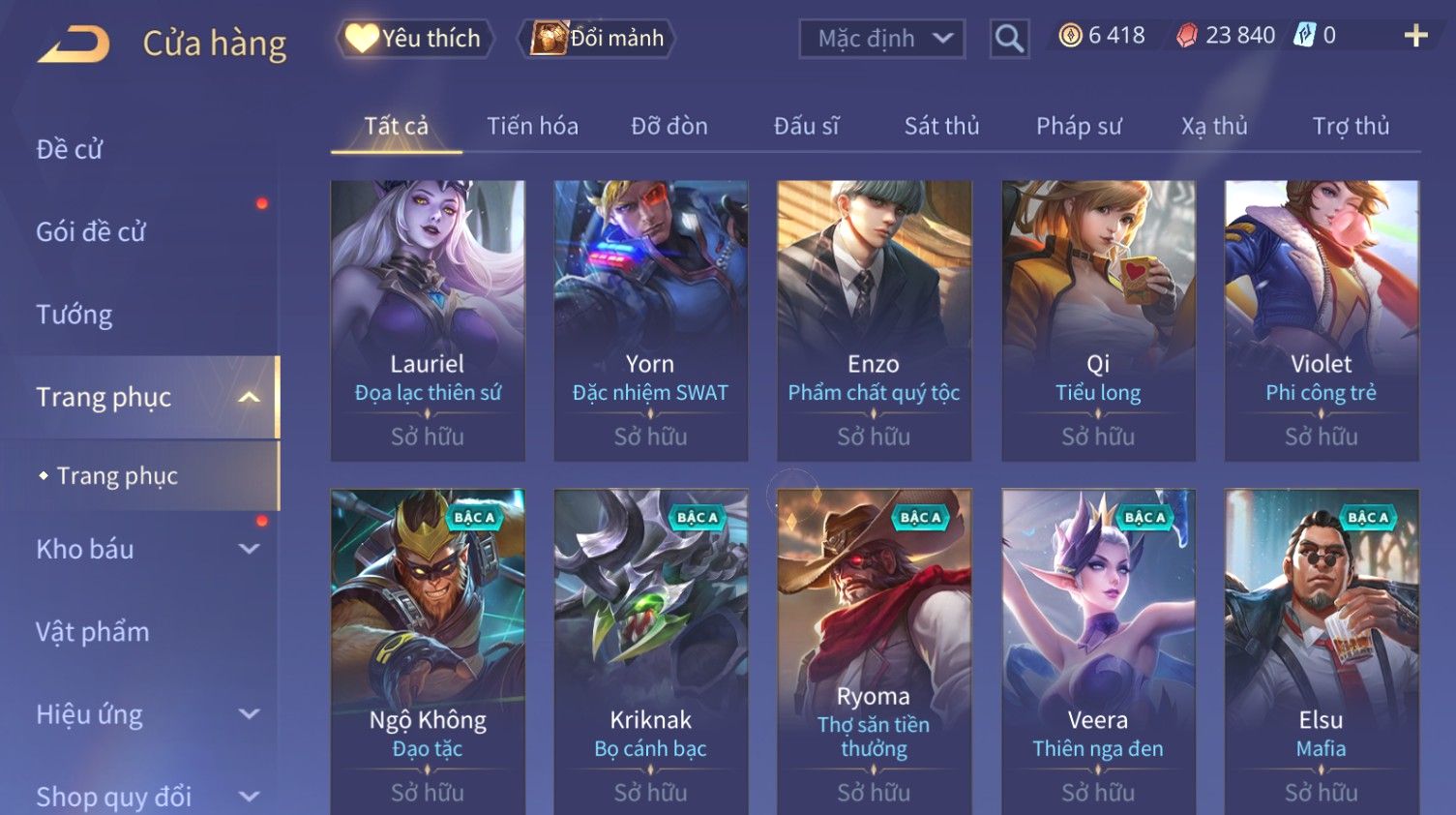
Task: Collapse the Trang phục sidebar section
Action: [249, 397]
